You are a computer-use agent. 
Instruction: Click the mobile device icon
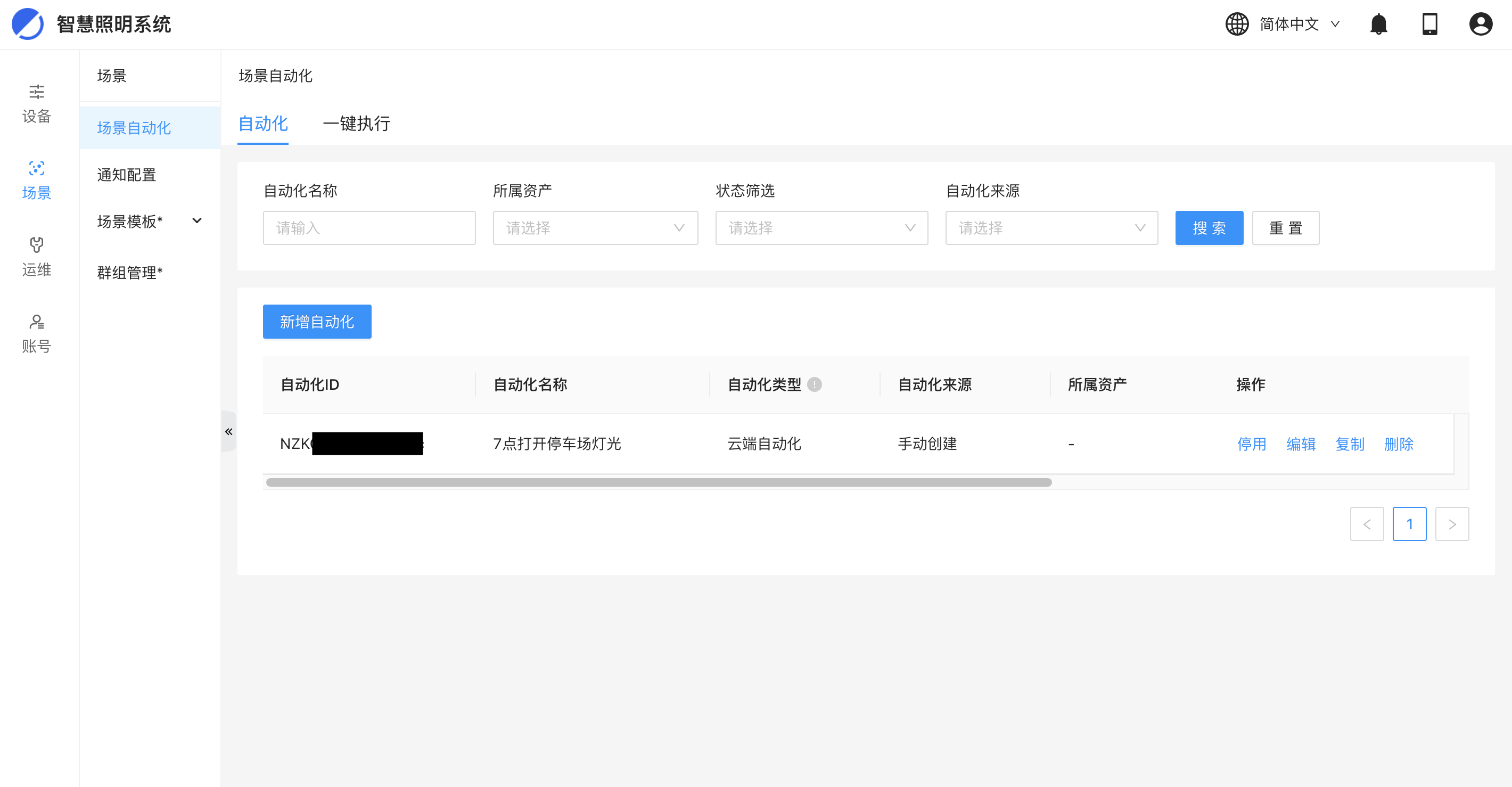point(1430,24)
